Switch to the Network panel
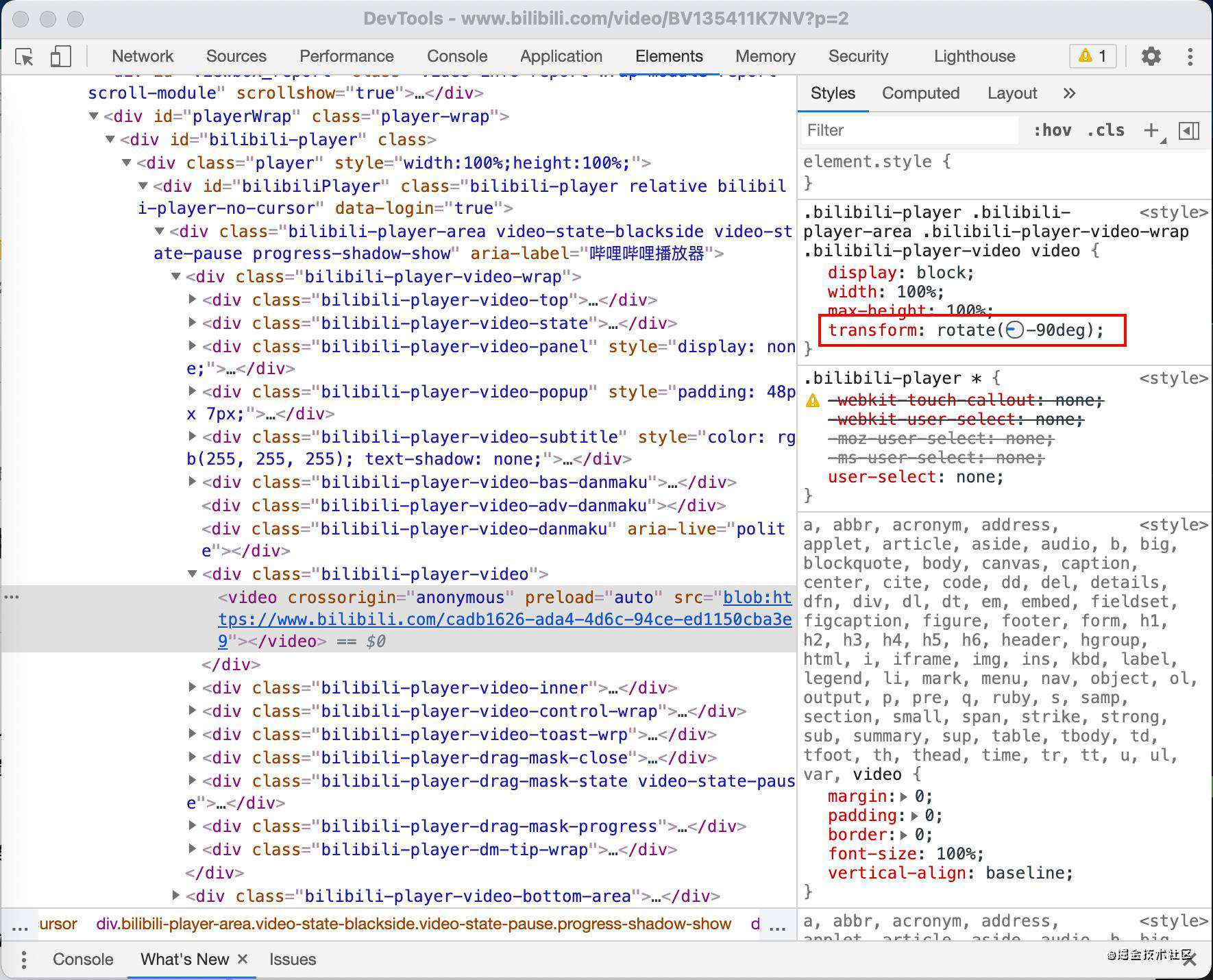This screenshot has height=980, width=1213. tap(143, 56)
